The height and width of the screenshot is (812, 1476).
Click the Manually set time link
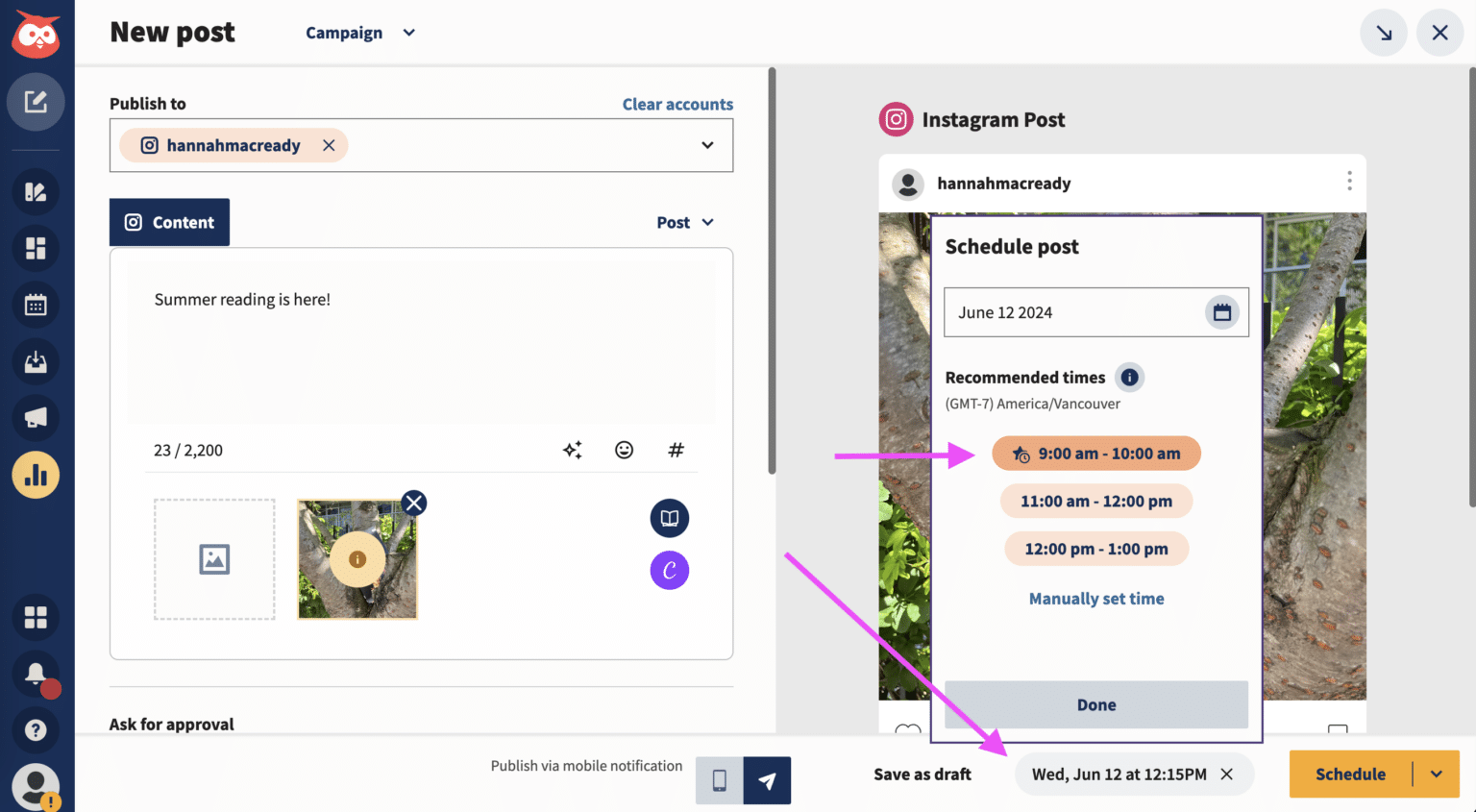coord(1095,598)
